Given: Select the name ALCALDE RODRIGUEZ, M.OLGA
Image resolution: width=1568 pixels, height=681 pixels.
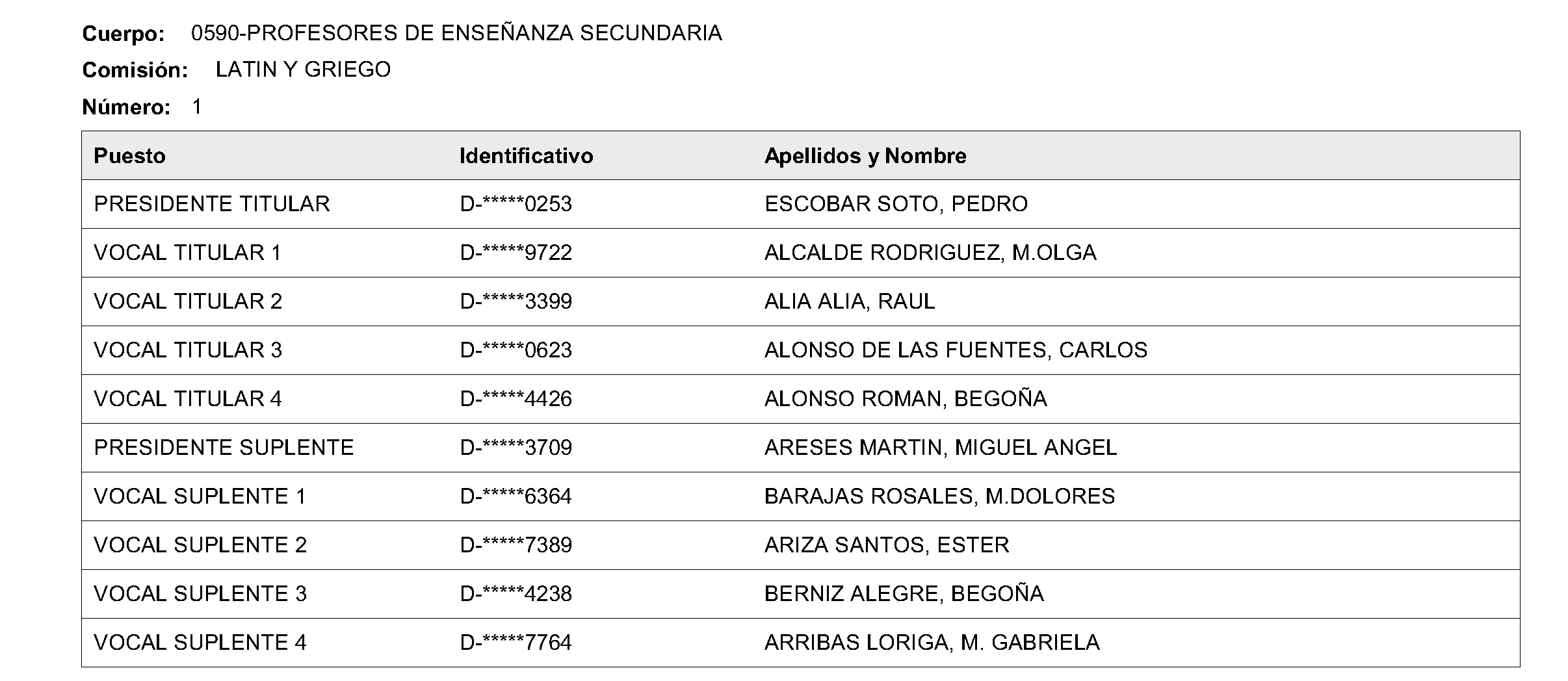Looking at the screenshot, I should 930,253.
